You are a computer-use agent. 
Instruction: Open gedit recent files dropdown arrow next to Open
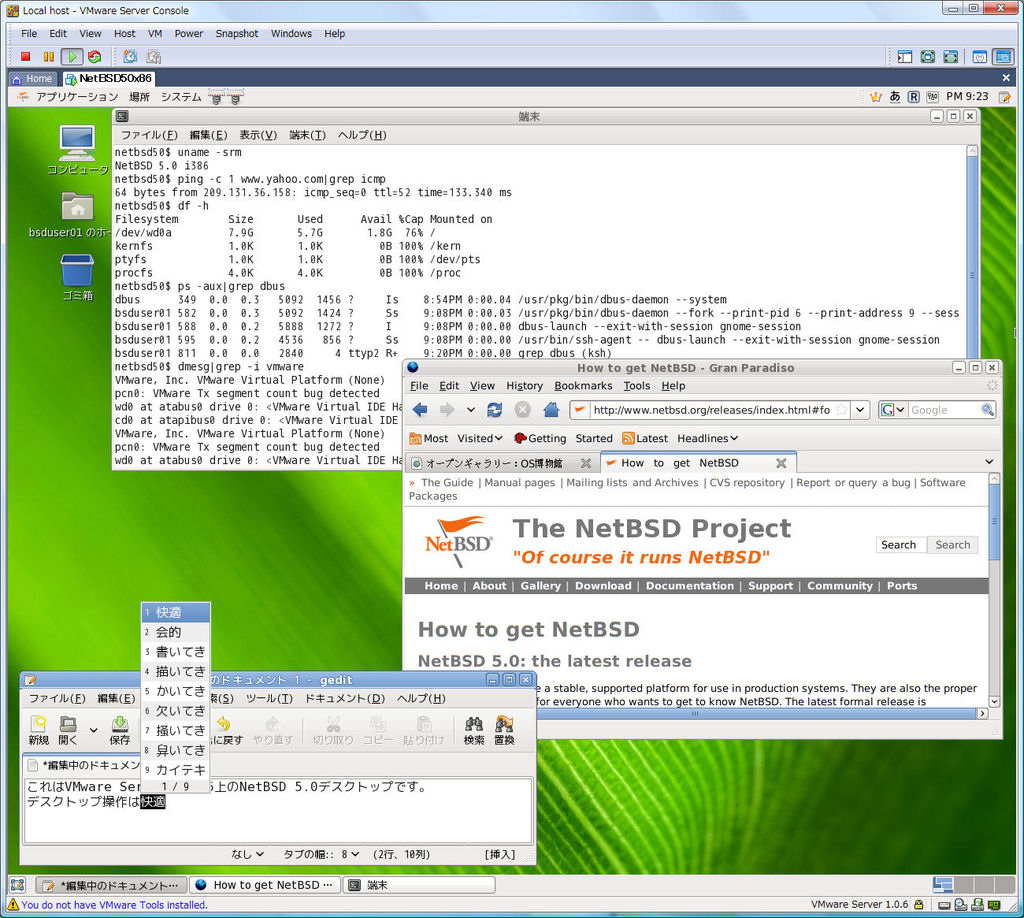click(93, 730)
